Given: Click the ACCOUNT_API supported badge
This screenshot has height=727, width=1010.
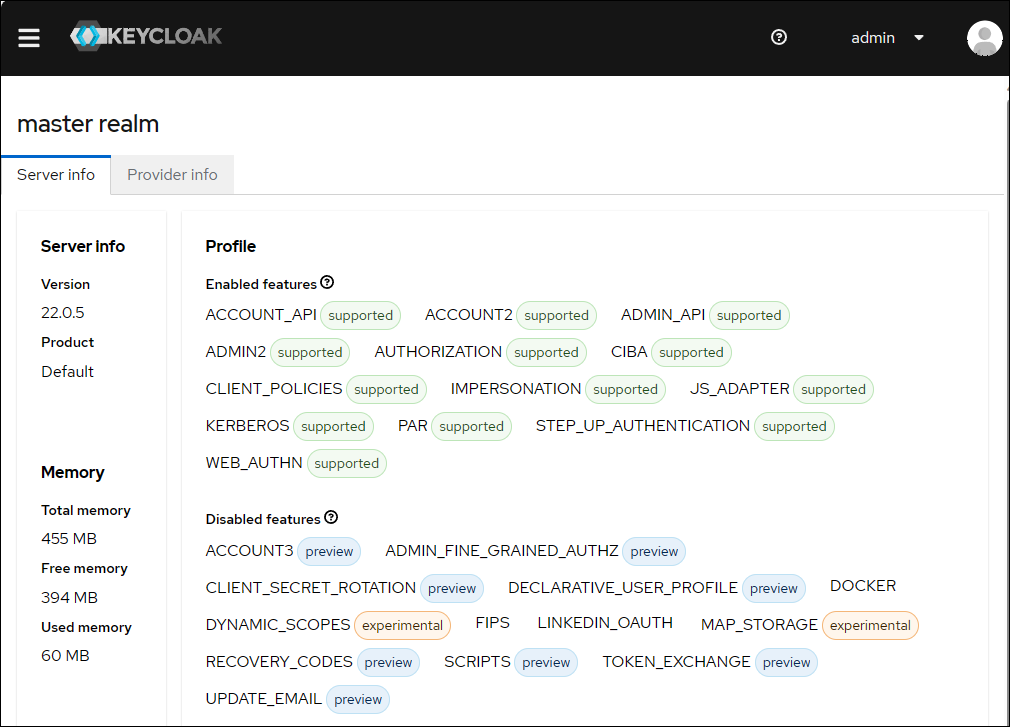Looking at the screenshot, I should coord(360,316).
